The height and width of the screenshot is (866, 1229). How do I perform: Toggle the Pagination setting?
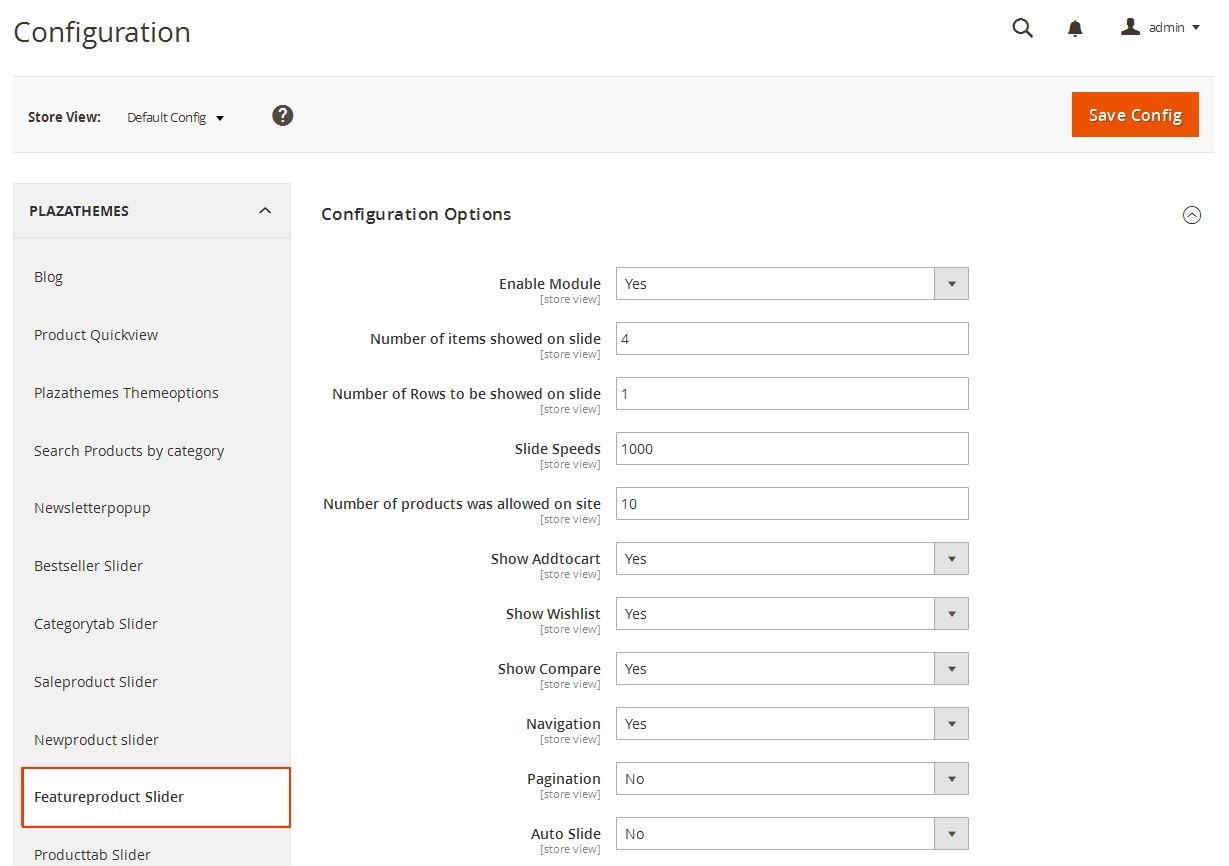coord(950,778)
